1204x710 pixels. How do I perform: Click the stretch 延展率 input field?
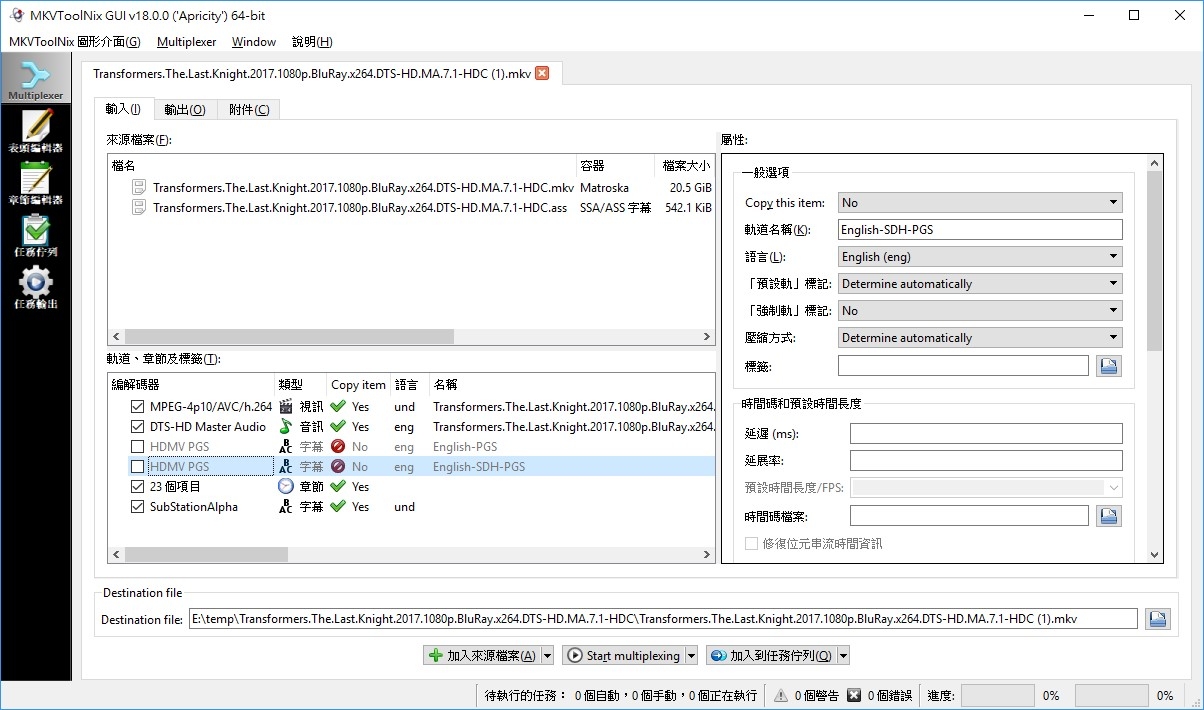click(986, 461)
